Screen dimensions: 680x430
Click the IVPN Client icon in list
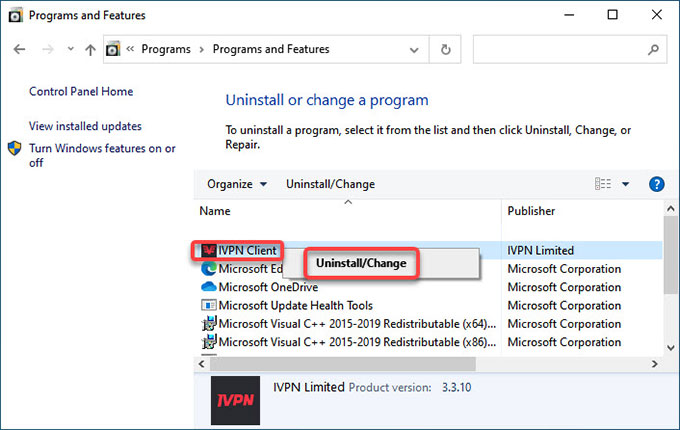click(209, 251)
